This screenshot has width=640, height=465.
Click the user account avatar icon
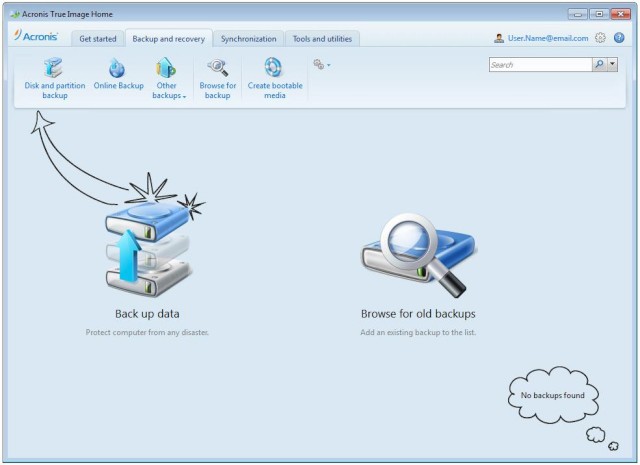click(x=499, y=38)
